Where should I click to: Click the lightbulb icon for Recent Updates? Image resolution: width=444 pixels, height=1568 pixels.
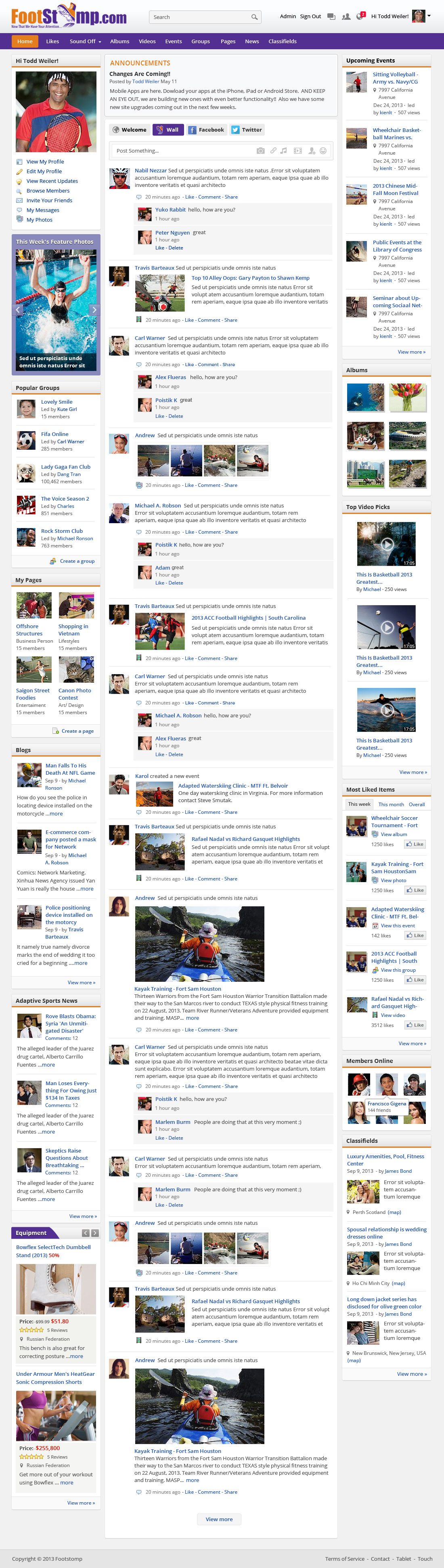19,181
